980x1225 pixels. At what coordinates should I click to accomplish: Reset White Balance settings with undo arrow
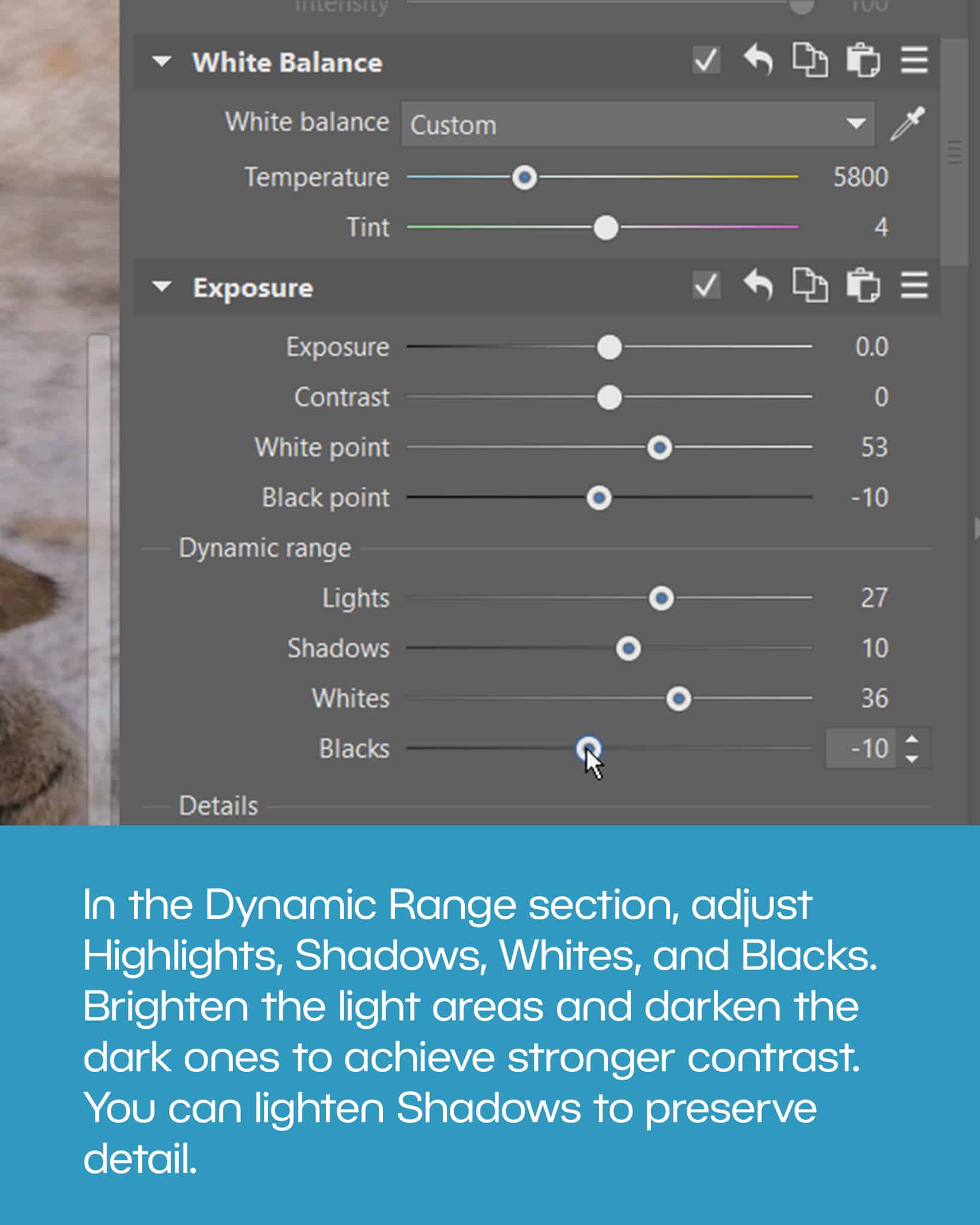(x=758, y=60)
